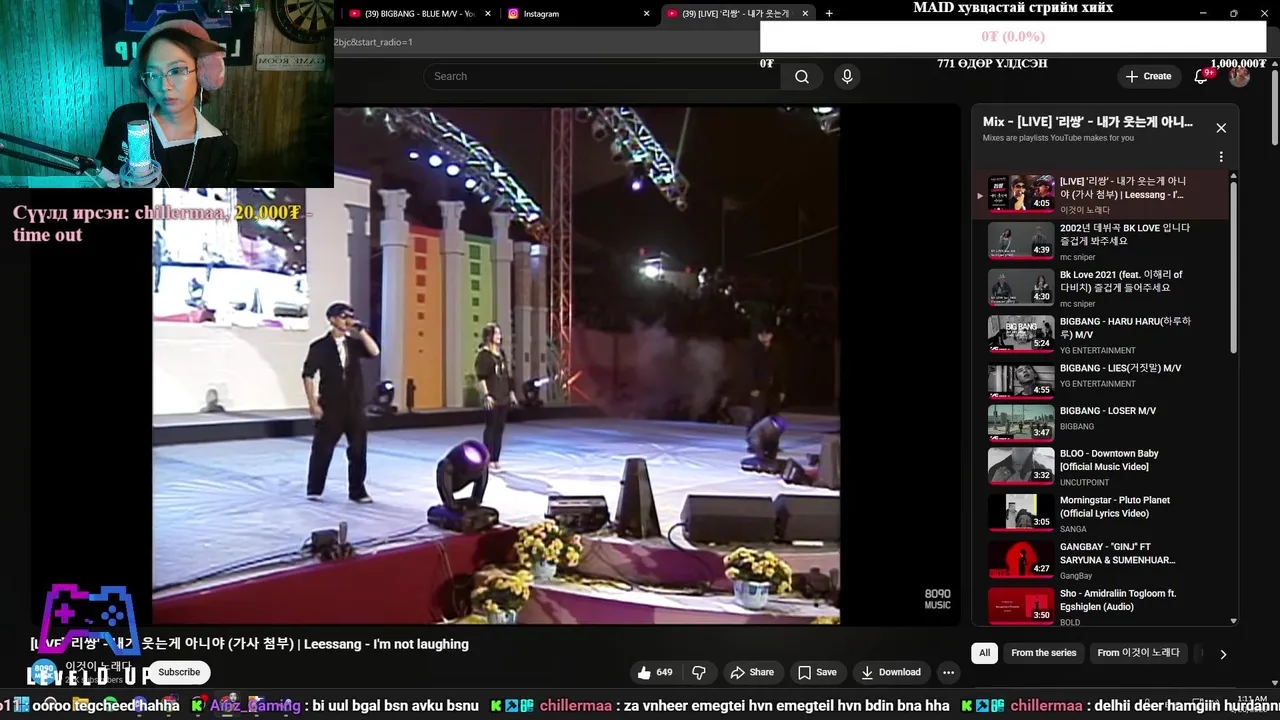
Task: Open the account avatar menu
Action: click(x=1239, y=76)
